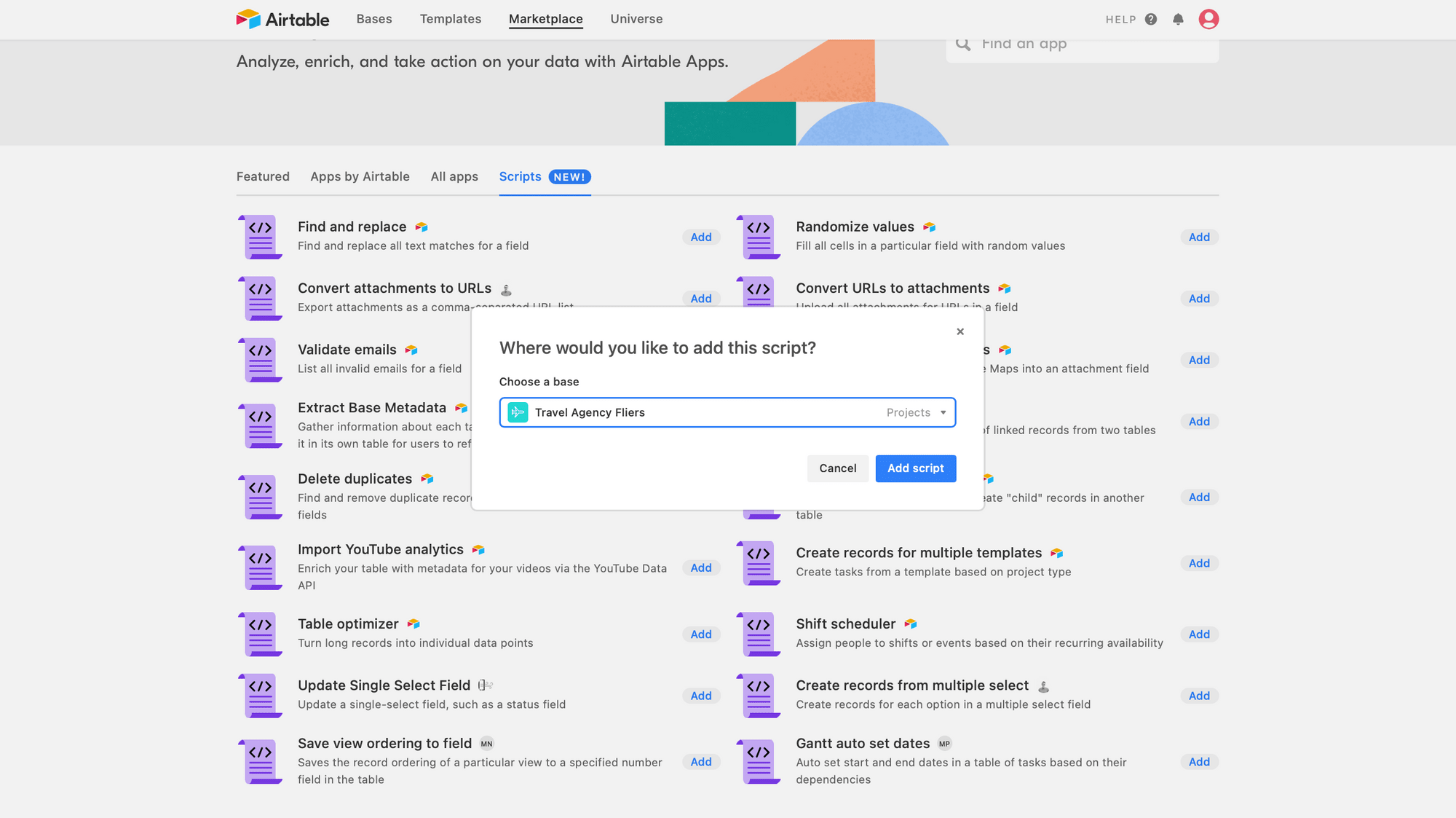Click Cancel in the dialog

point(838,468)
